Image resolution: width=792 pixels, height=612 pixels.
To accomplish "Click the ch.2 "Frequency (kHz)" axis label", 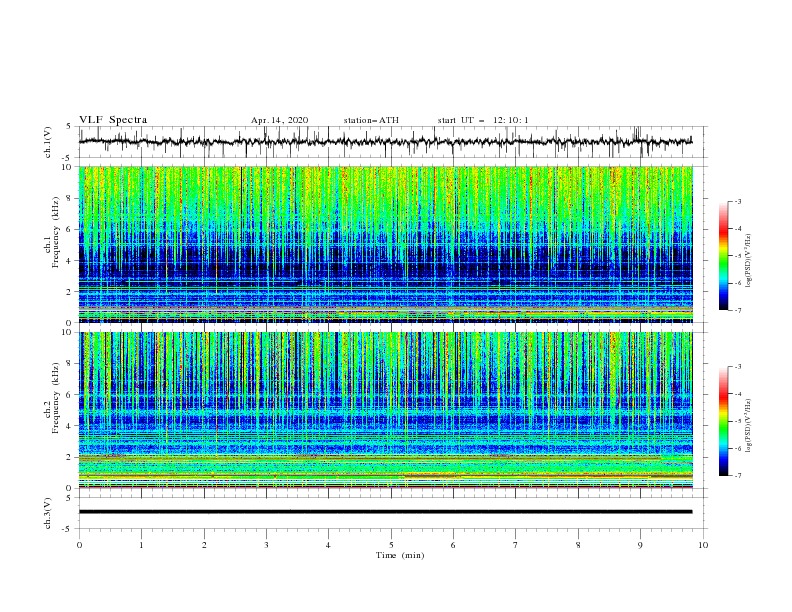I will [x=55, y=397].
